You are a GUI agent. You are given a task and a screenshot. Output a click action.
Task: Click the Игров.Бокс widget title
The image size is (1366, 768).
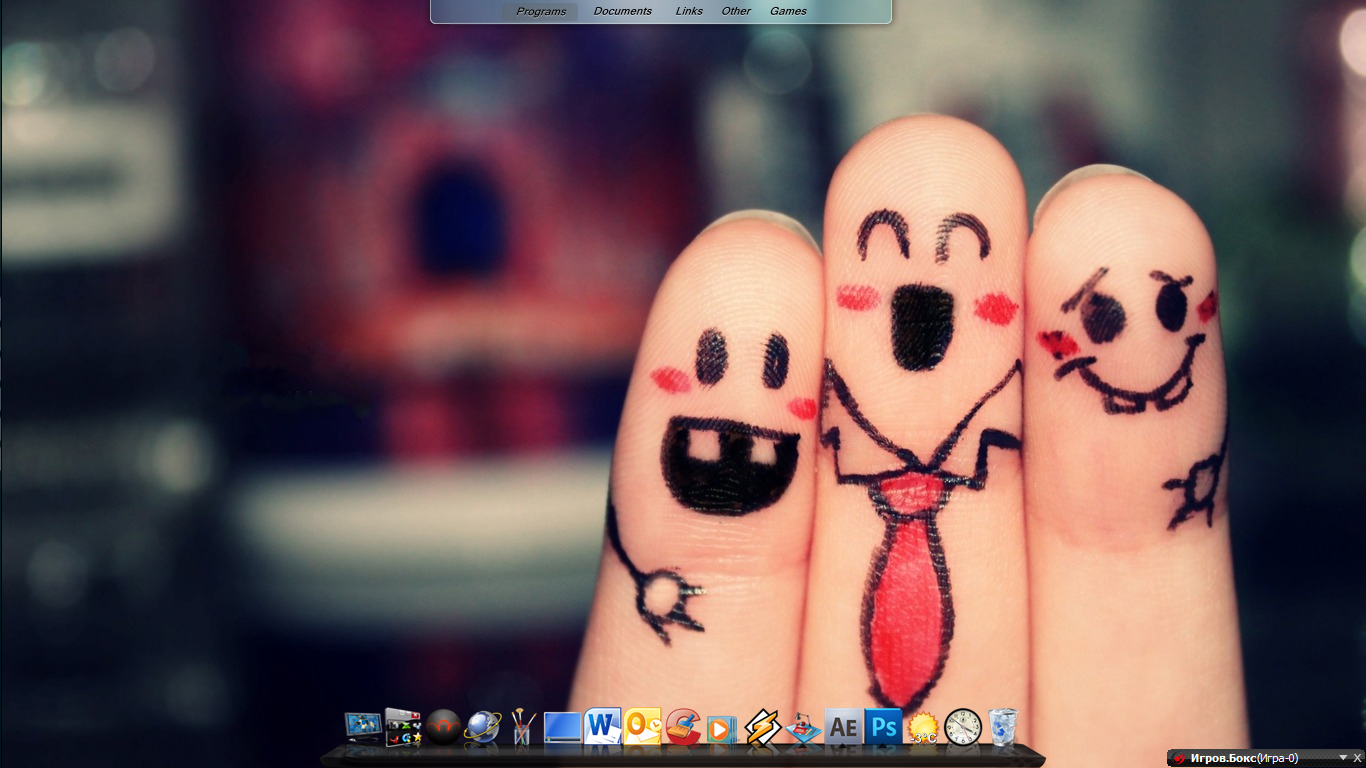(1243, 758)
